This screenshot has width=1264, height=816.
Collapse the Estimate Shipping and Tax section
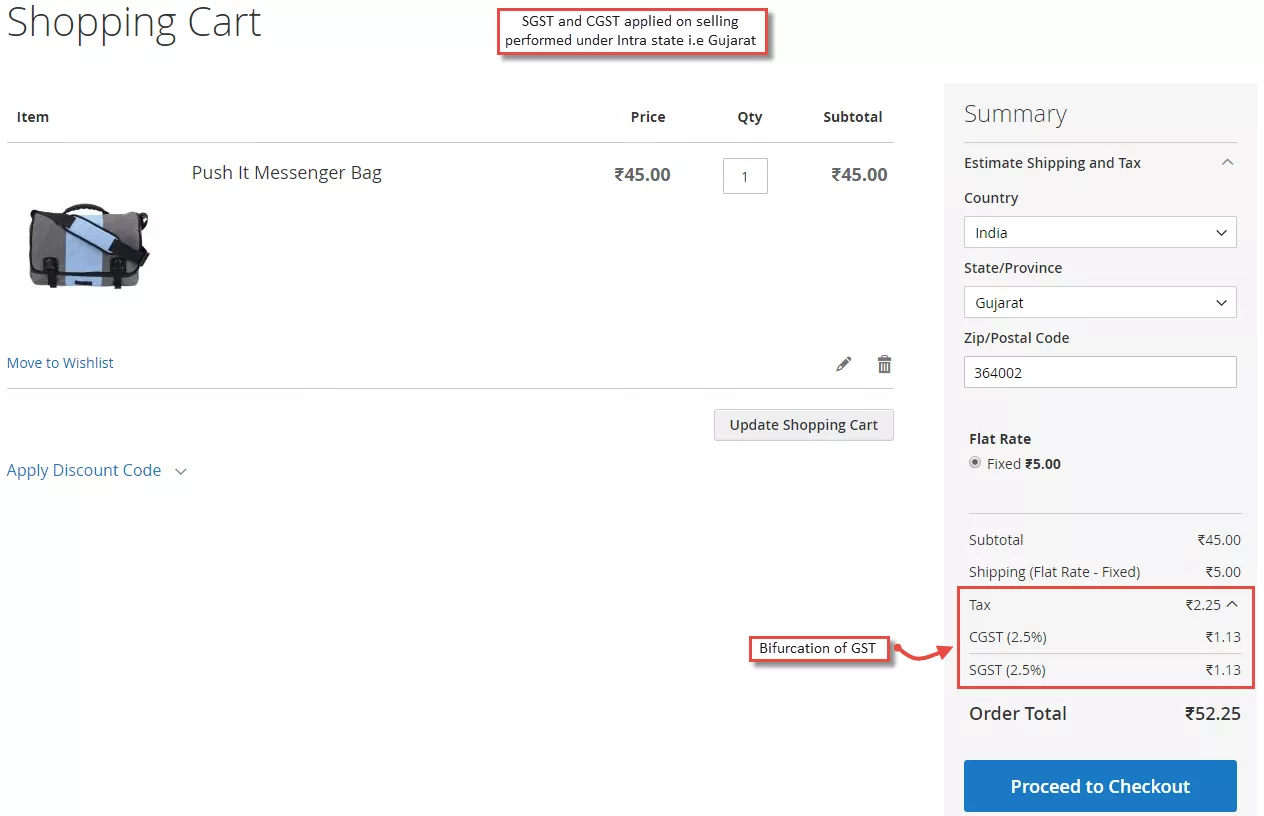[1228, 163]
